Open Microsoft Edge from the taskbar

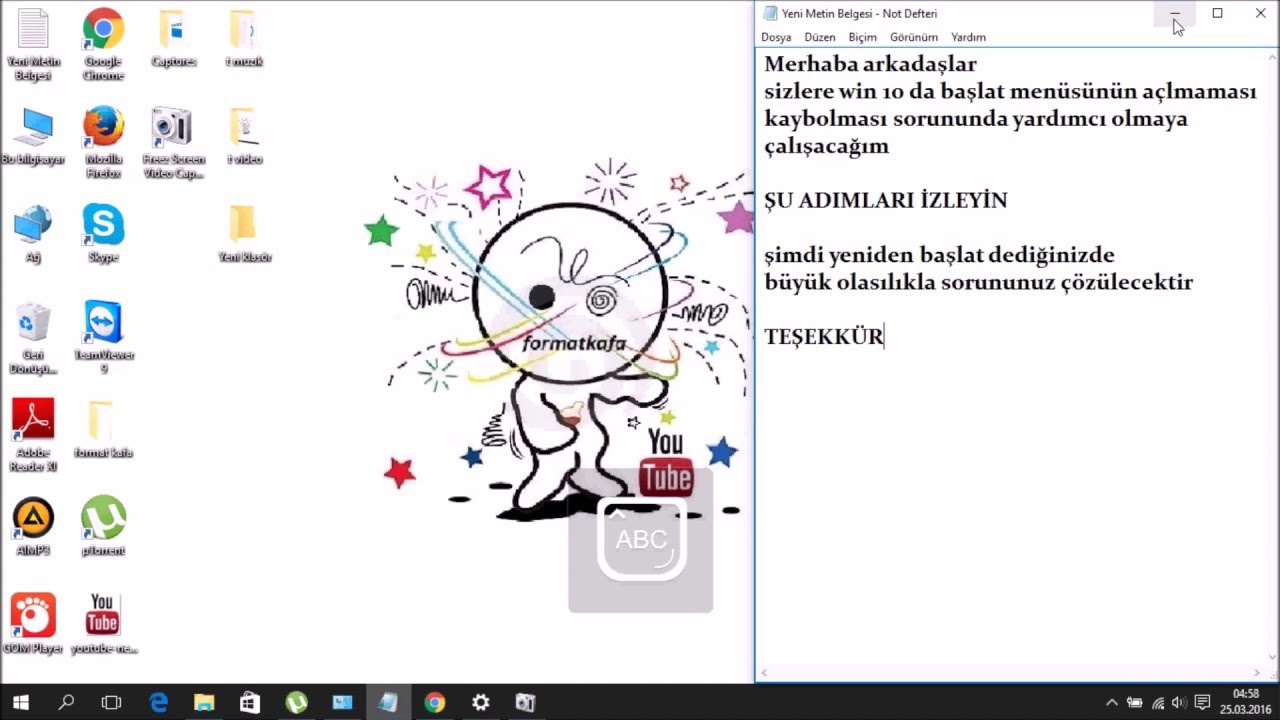pyautogui.click(x=158, y=703)
